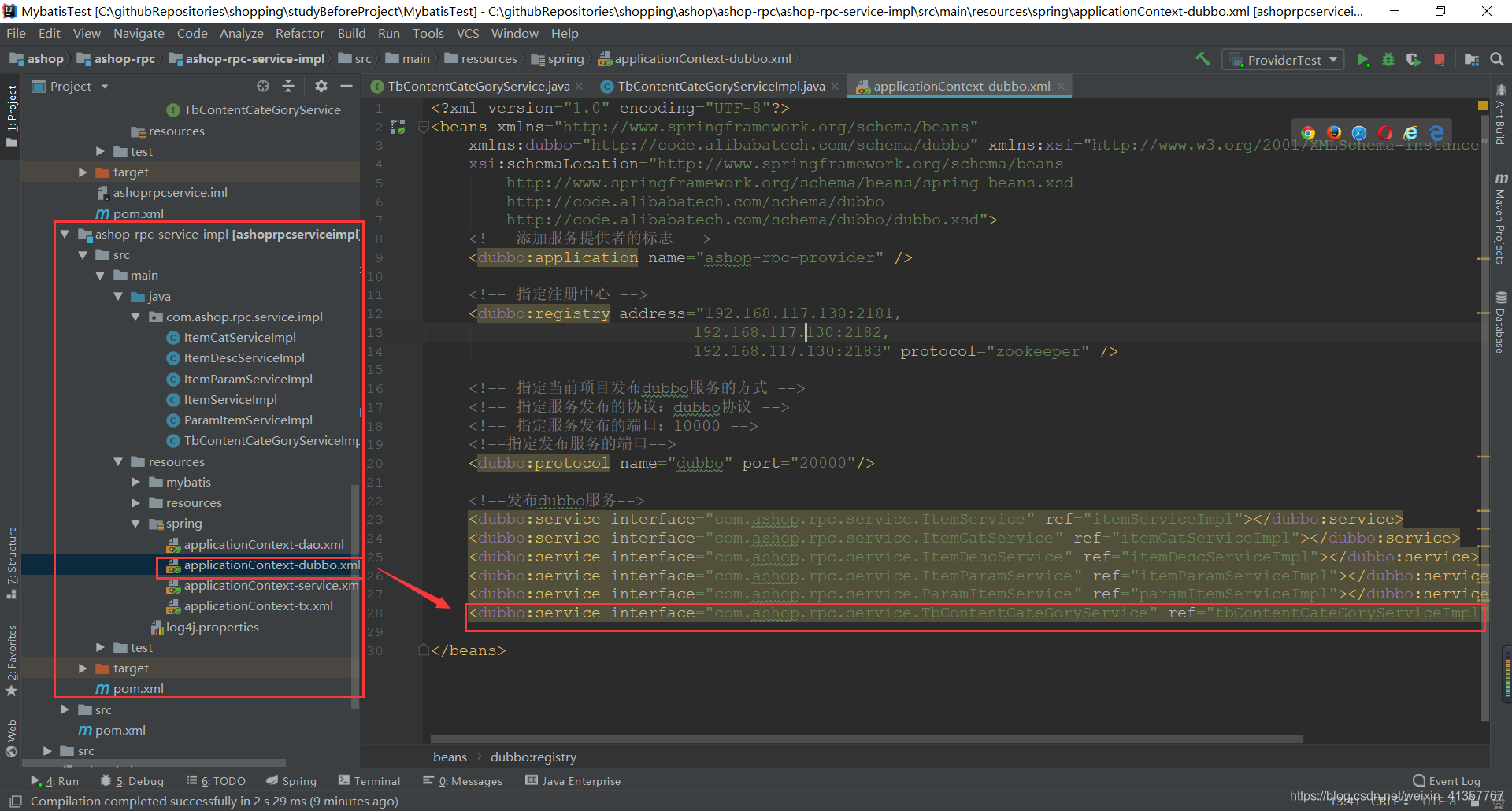Open the Database side panel
Screen dimensions: 1512x811
[1500, 322]
